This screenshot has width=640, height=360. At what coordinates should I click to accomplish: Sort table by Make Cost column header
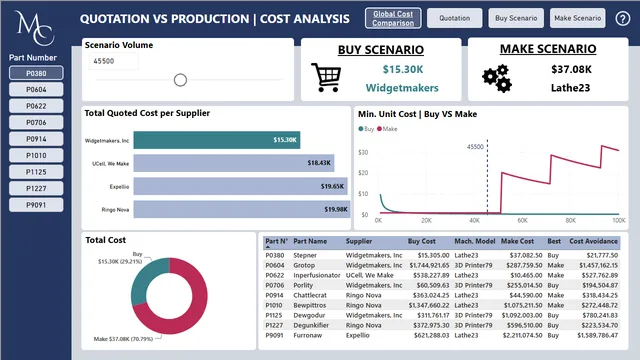(517, 241)
